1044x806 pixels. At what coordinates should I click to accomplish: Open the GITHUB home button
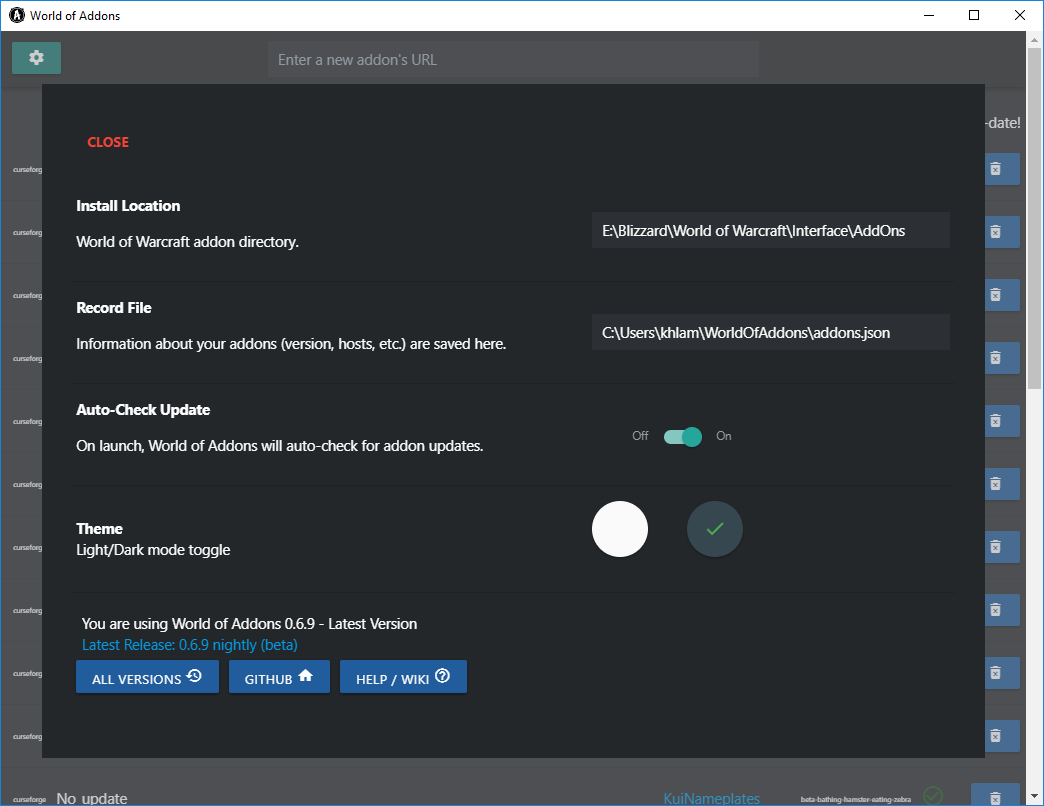279,677
